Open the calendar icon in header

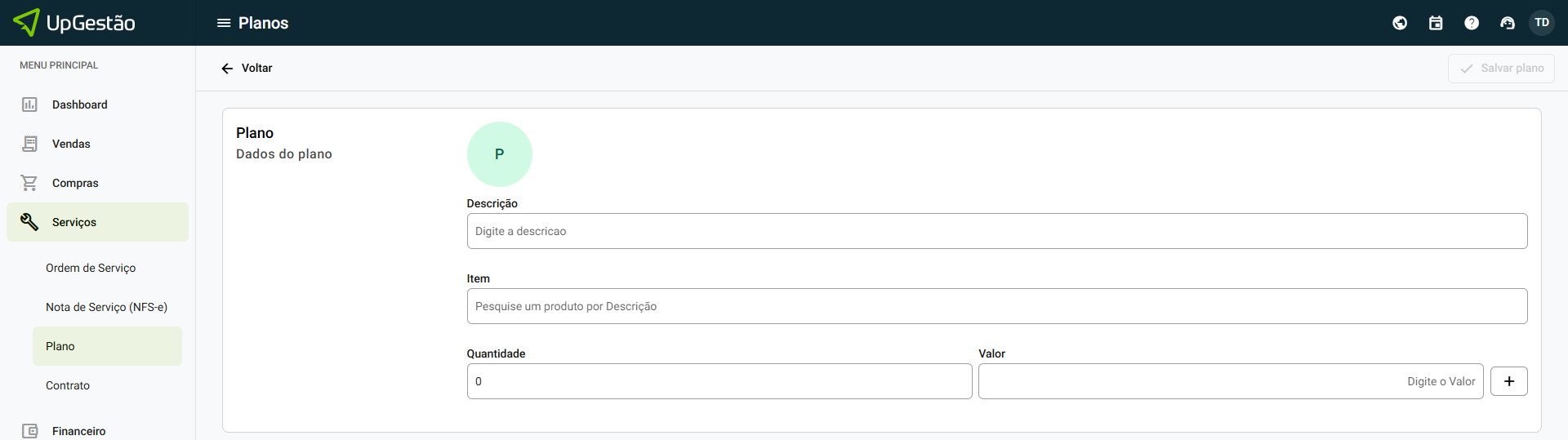[x=1436, y=23]
